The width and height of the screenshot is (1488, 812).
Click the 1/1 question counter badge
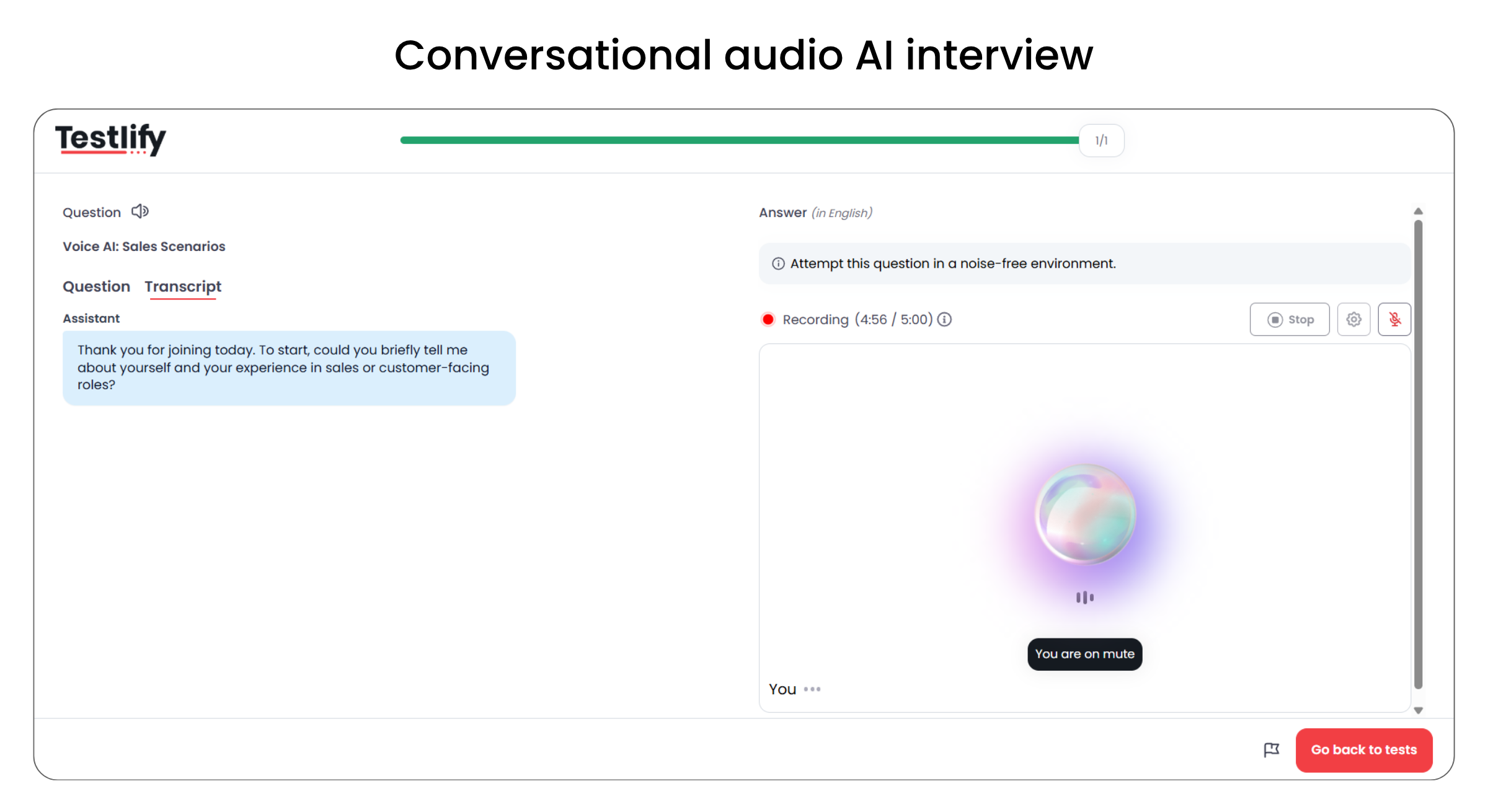pos(1101,141)
